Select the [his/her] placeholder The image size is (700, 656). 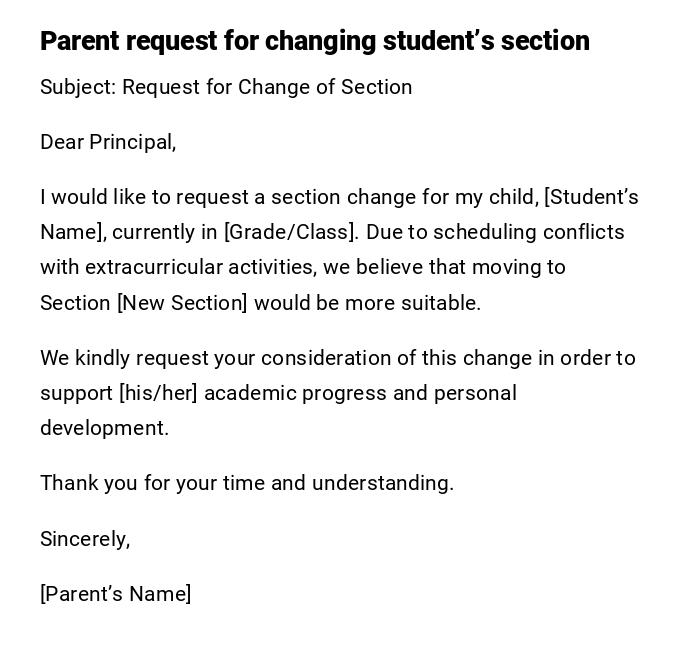[158, 393]
